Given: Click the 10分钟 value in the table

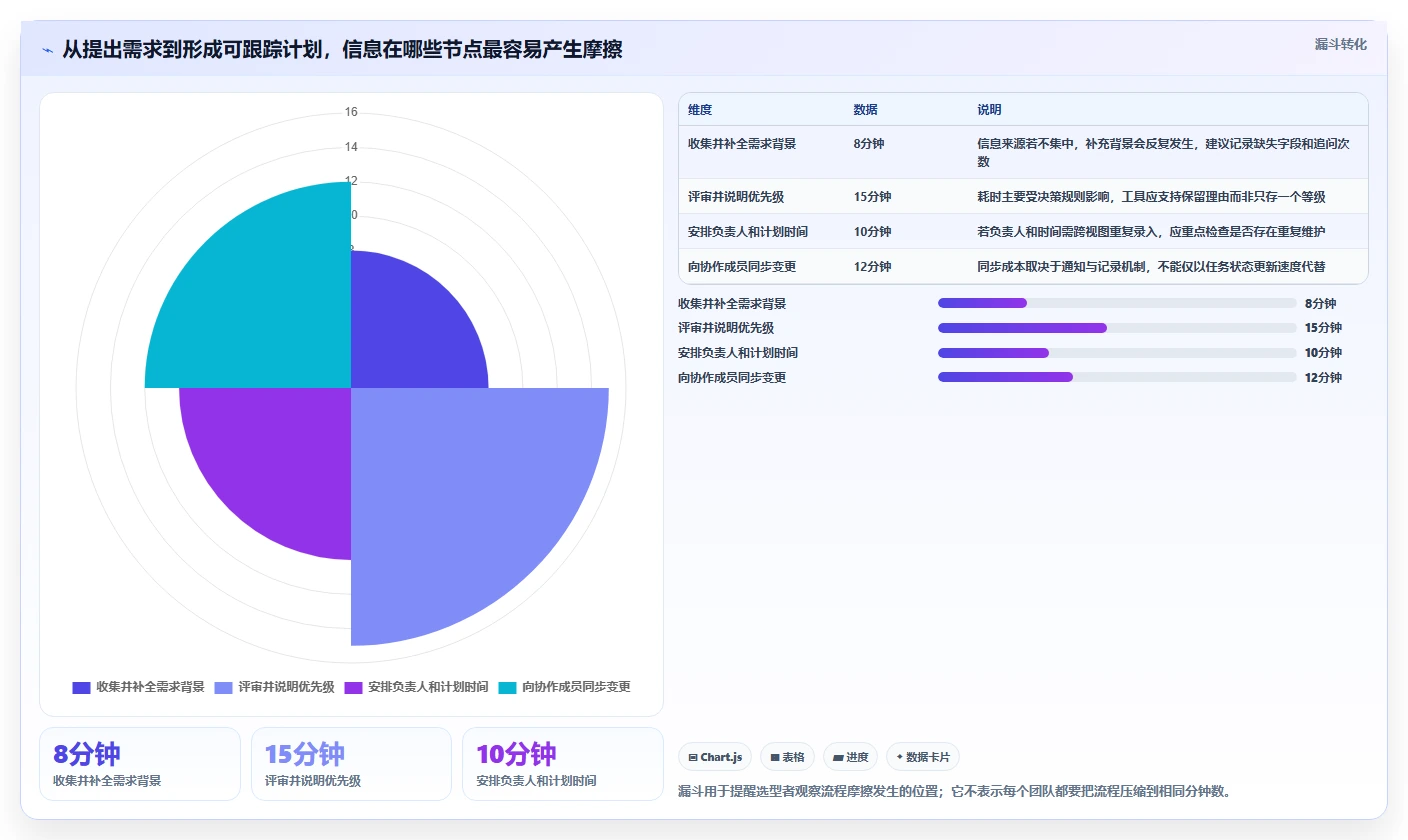Looking at the screenshot, I should (x=872, y=232).
